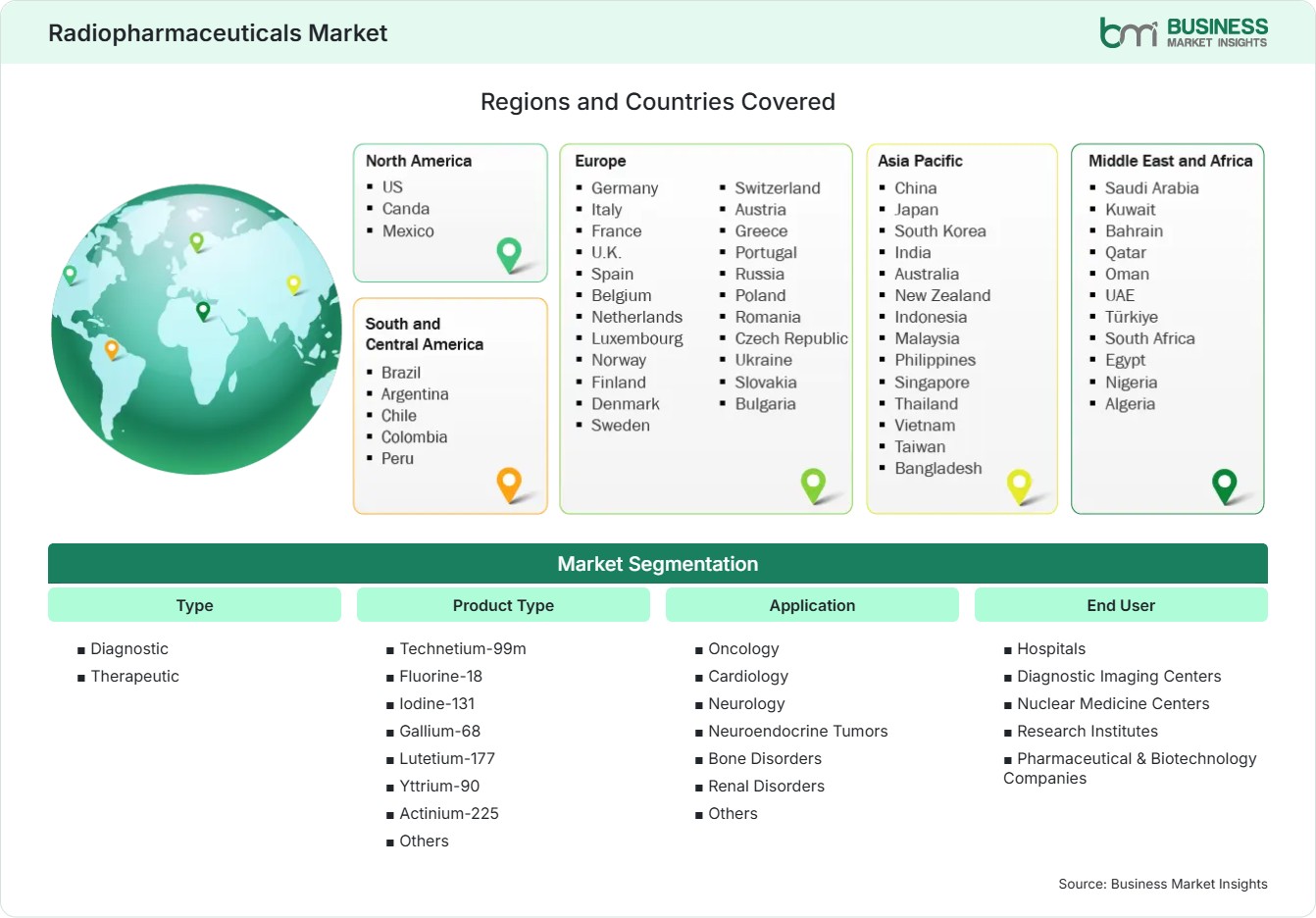Click Switzerland in Europe list
This screenshot has width=1316, height=918.
tap(778, 188)
